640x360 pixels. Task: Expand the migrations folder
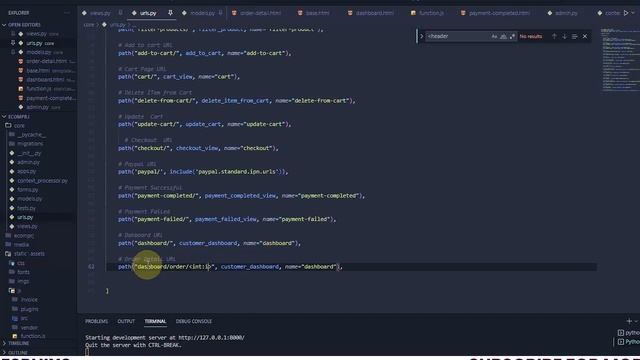click(30, 144)
